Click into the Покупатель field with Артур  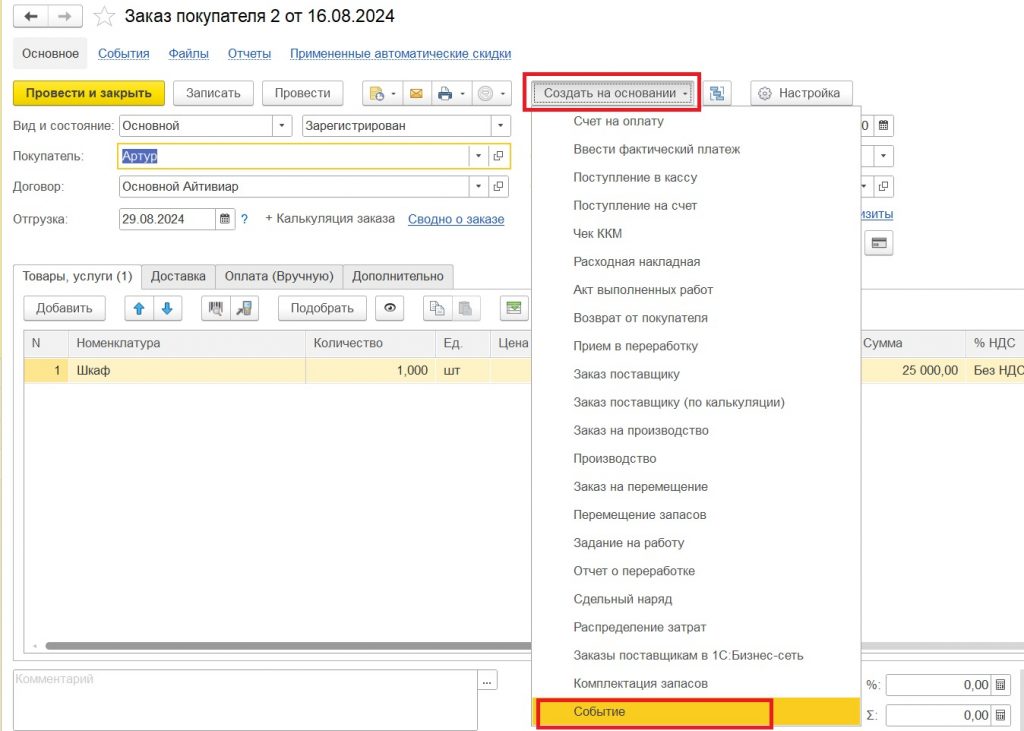(x=294, y=156)
